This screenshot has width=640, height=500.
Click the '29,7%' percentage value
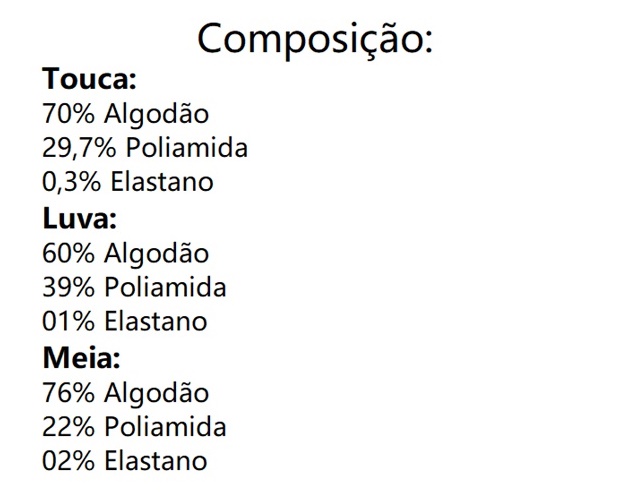pyautogui.click(x=80, y=148)
